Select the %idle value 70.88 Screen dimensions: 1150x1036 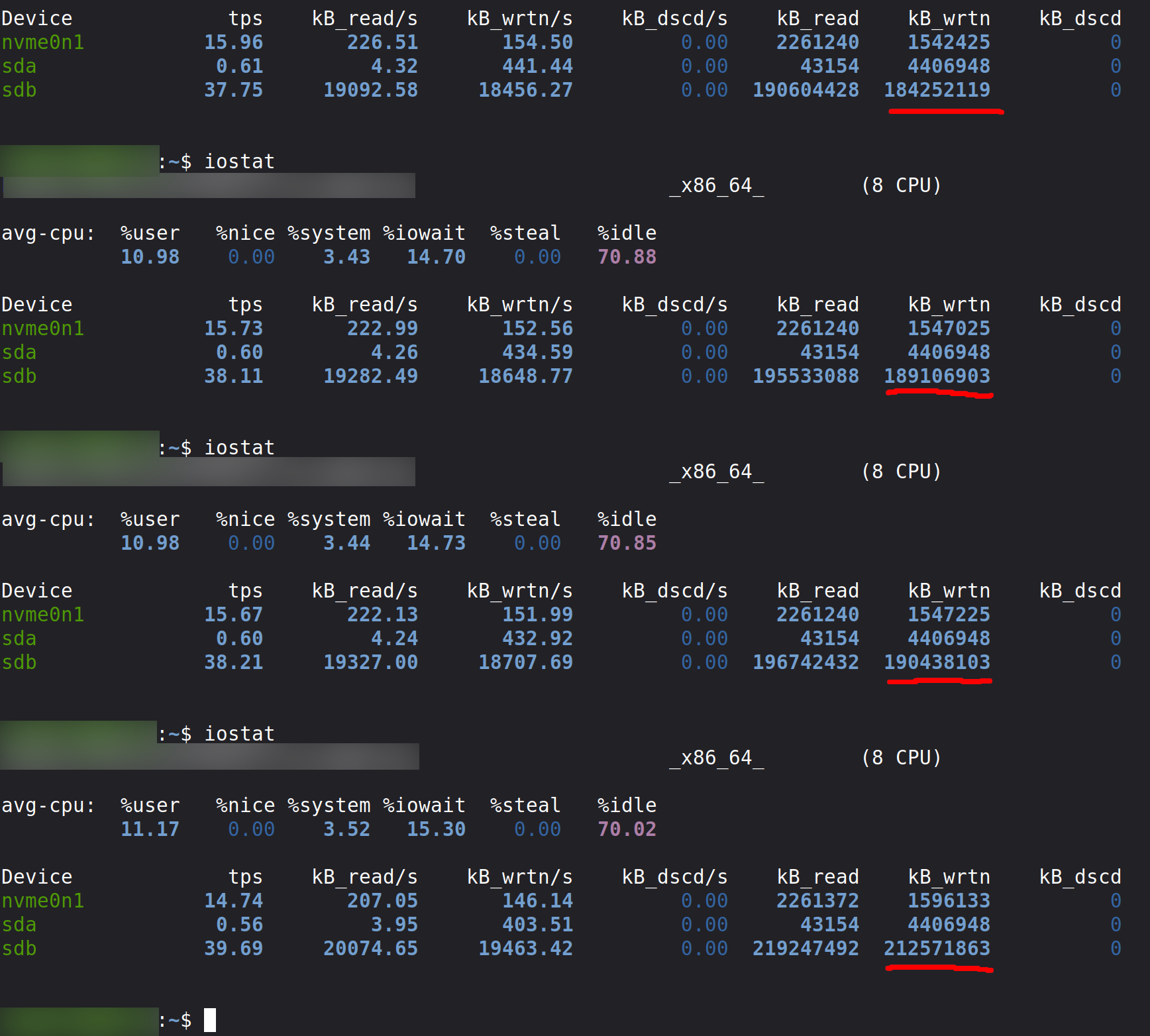[x=627, y=257]
